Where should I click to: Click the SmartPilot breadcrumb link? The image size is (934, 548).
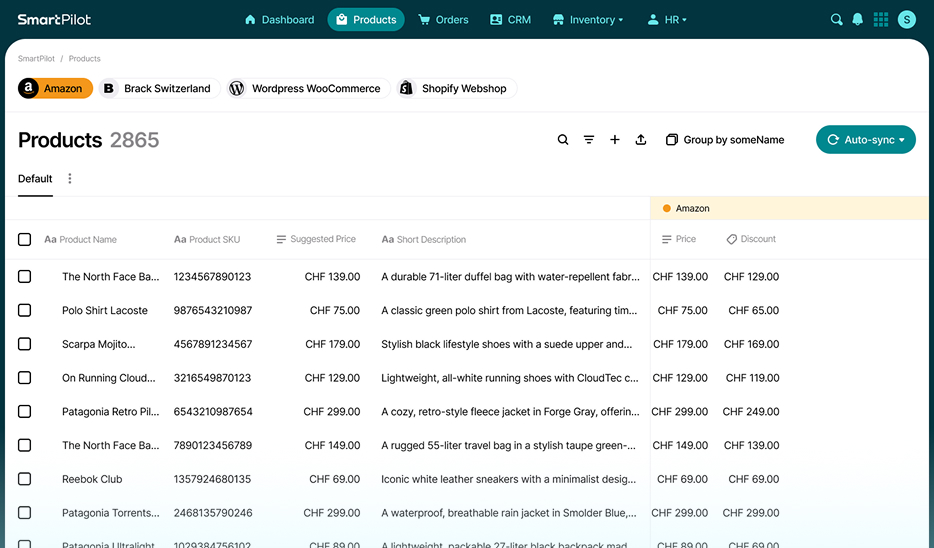coord(36,58)
